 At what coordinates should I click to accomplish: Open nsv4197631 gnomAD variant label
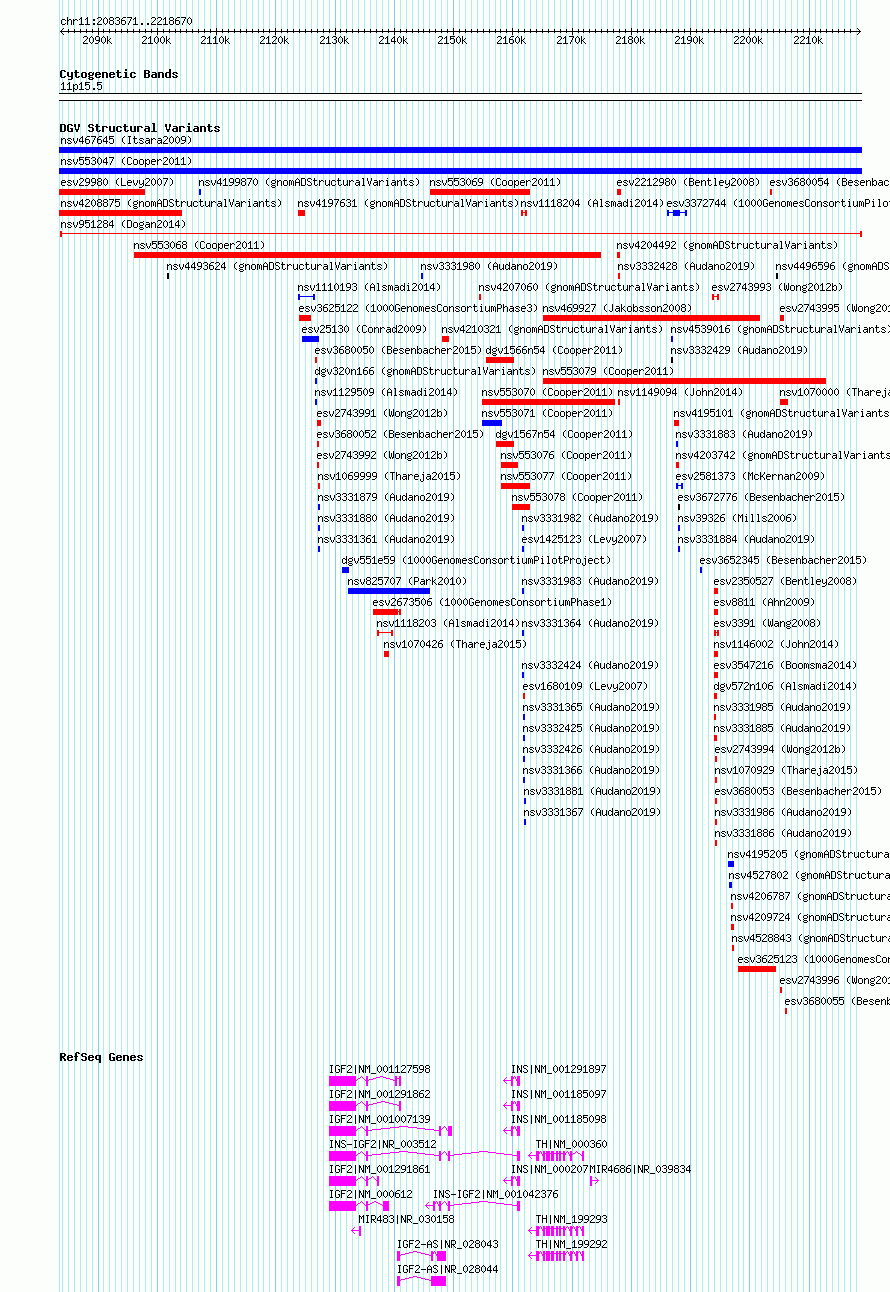click(408, 203)
